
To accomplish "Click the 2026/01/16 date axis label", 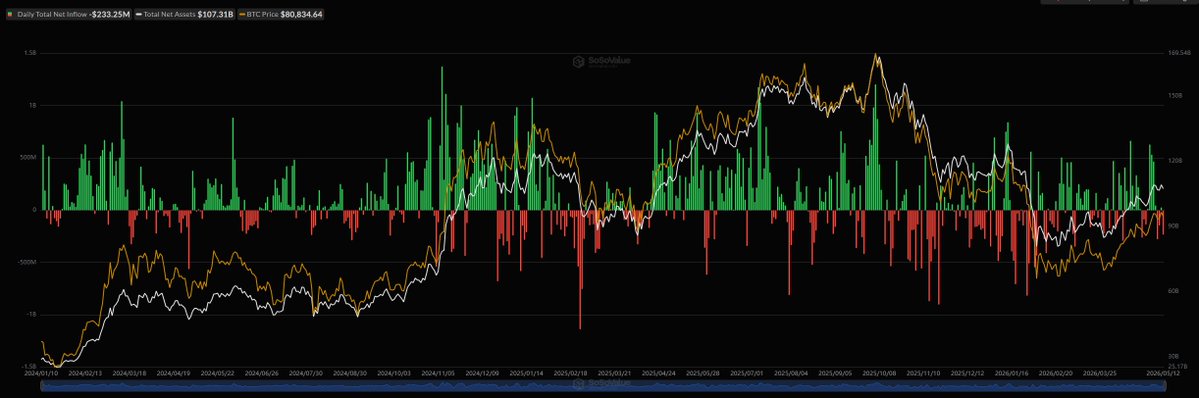I will point(1012,374).
